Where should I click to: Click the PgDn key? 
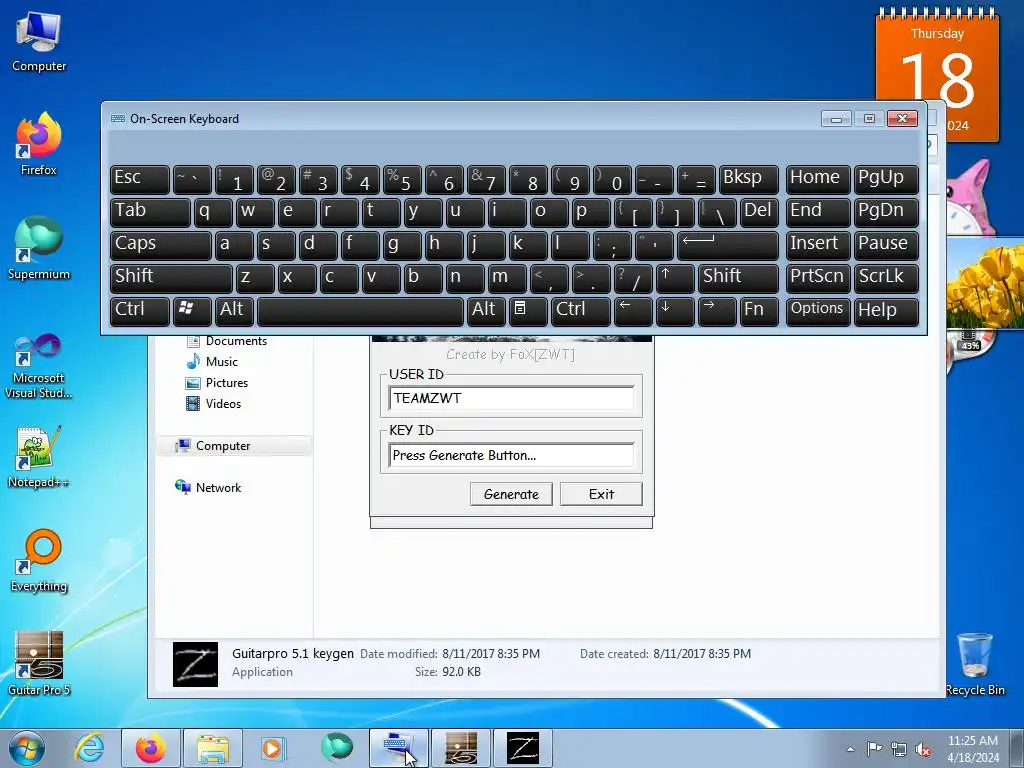click(x=886, y=213)
